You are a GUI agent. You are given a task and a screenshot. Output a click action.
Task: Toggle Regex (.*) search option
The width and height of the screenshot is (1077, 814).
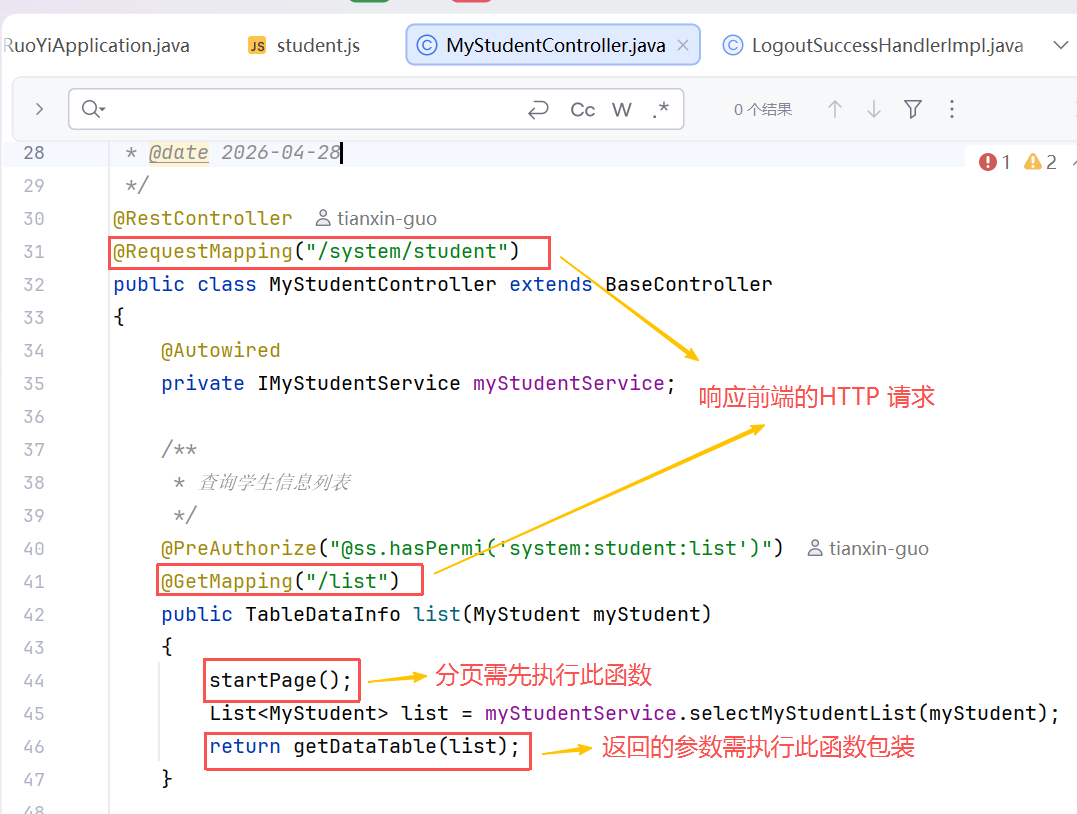(x=660, y=109)
